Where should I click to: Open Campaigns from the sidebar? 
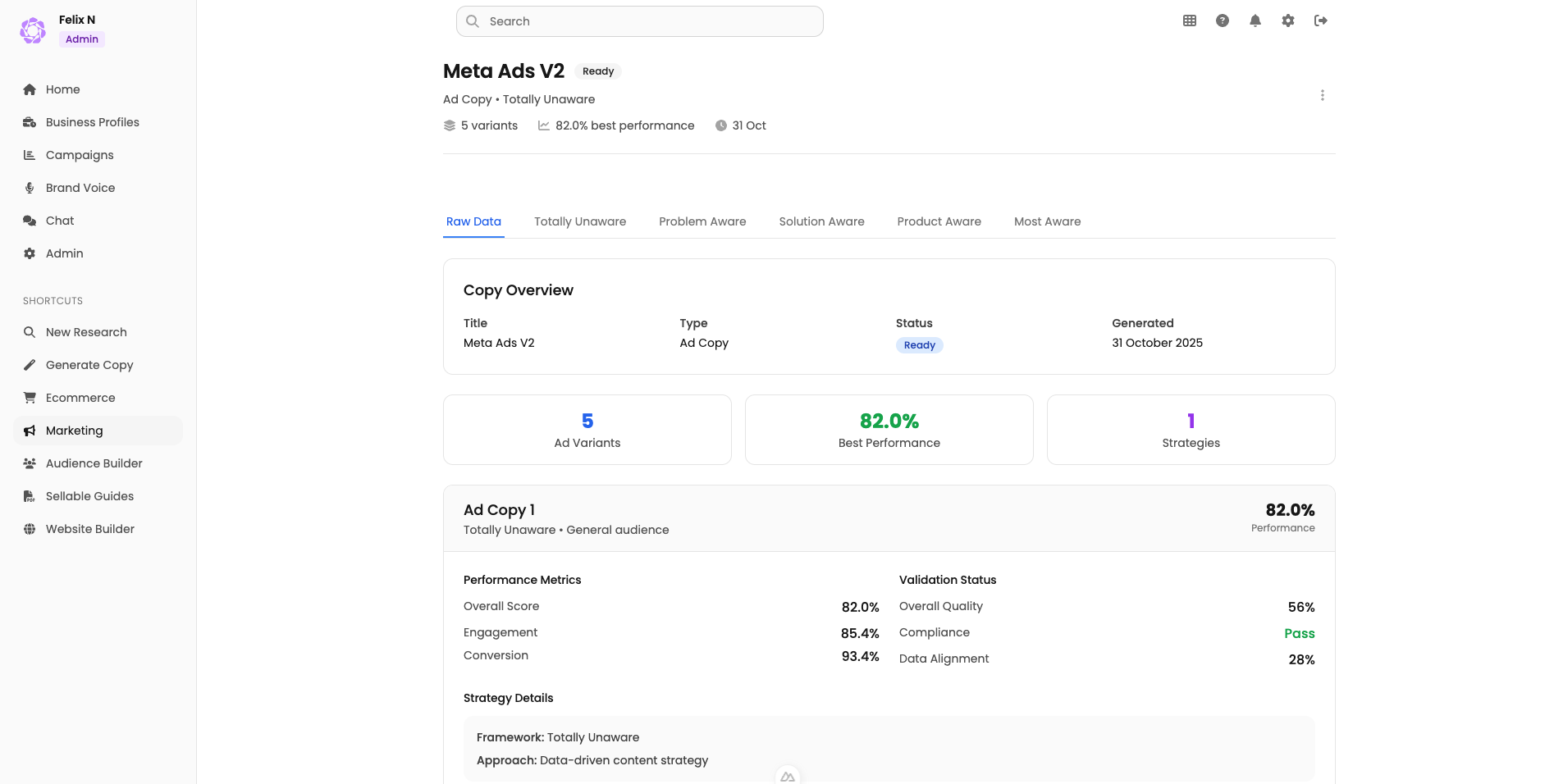click(80, 155)
